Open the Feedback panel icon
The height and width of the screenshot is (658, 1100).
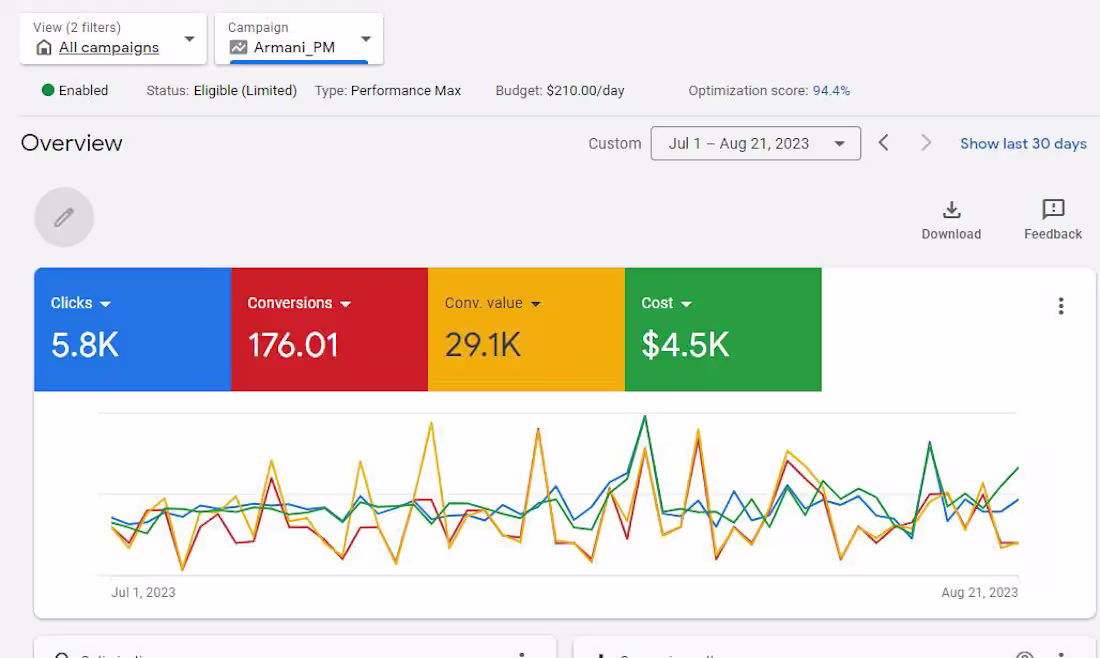[x=1052, y=211]
